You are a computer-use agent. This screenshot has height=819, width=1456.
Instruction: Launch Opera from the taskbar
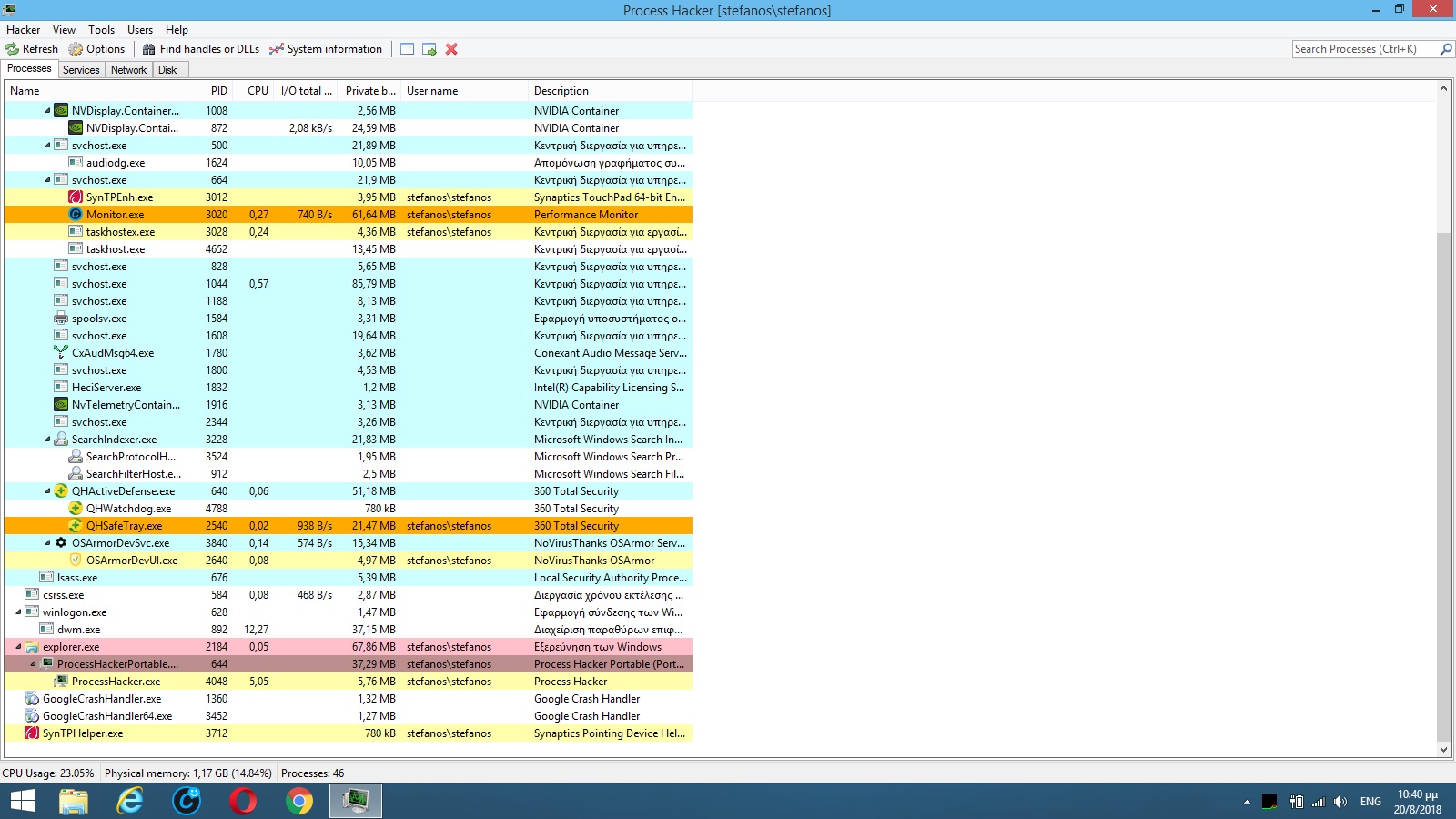pyautogui.click(x=243, y=801)
